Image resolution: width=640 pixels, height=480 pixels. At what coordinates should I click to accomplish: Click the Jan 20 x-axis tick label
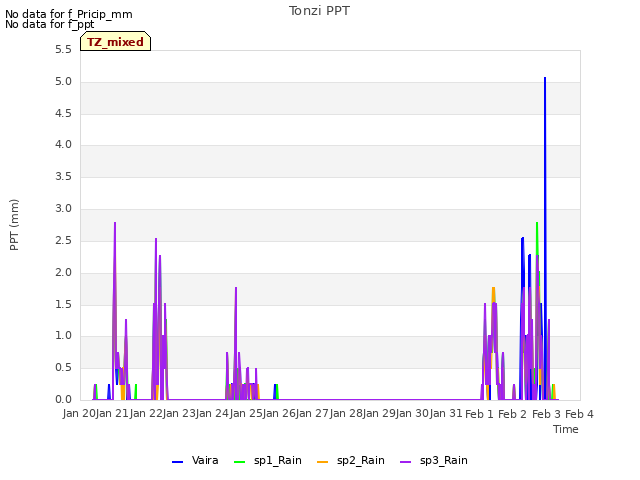tap(79, 414)
